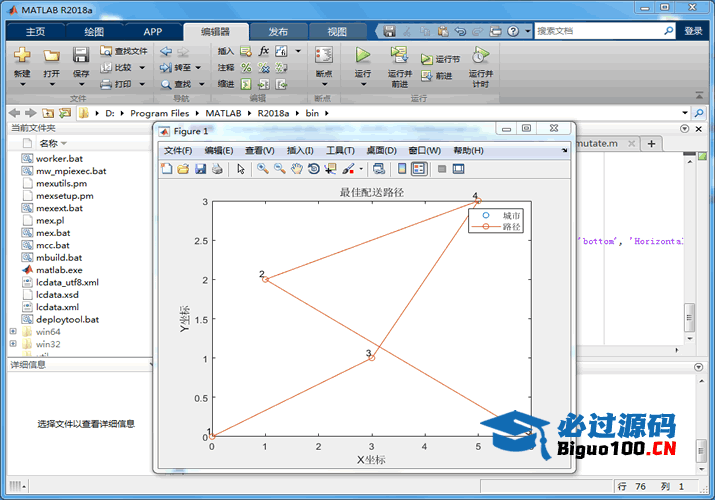Click the Run and Advance (运行并前进) icon
This screenshot has width=715, height=500.
(x=399, y=55)
